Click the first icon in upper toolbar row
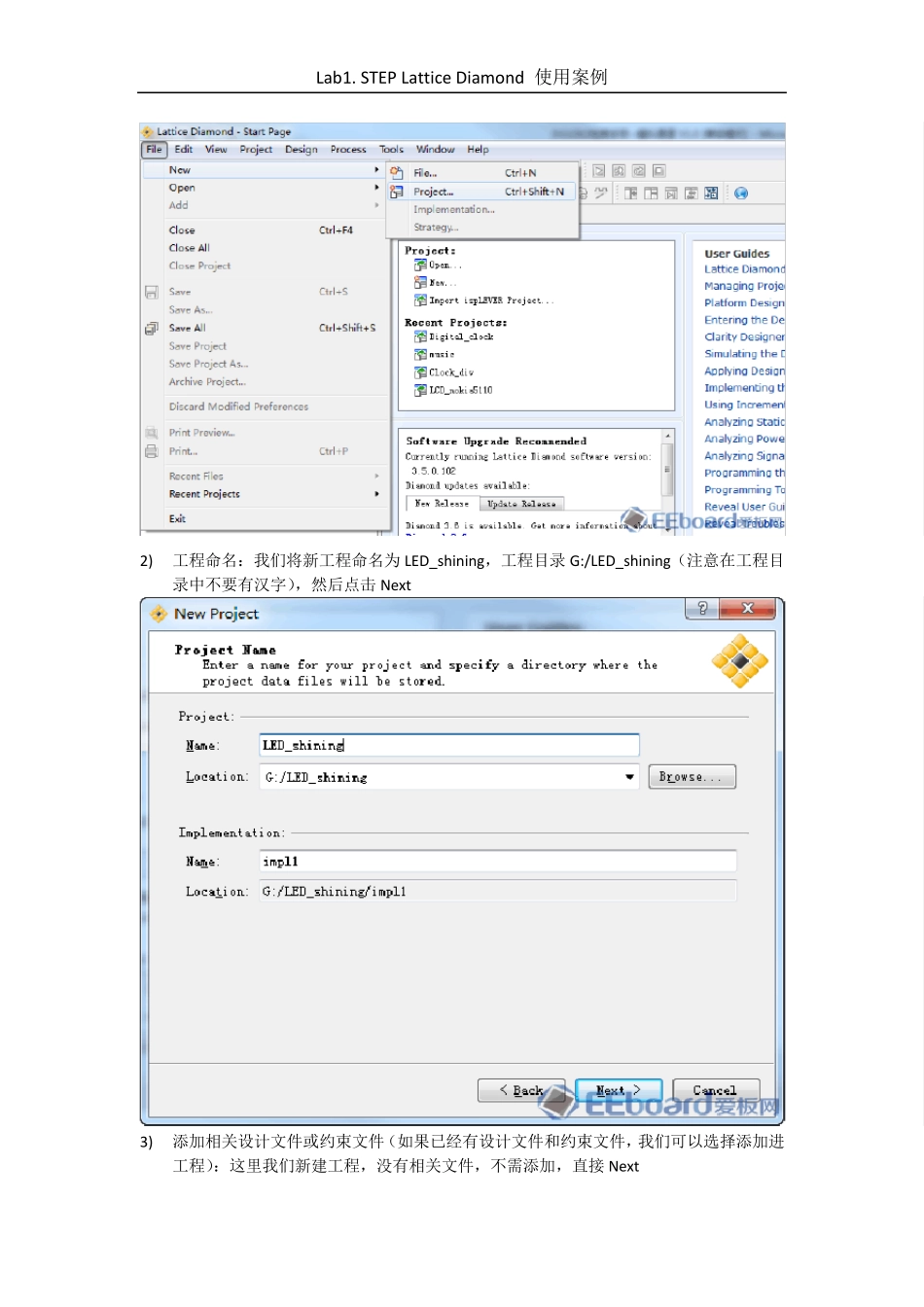Screen dimensions: 924x1307 [x=599, y=171]
